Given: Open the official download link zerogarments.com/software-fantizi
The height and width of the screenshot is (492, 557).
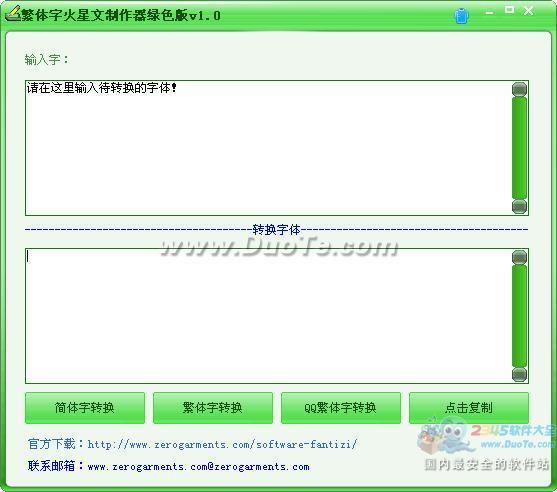Looking at the screenshot, I should [222, 444].
